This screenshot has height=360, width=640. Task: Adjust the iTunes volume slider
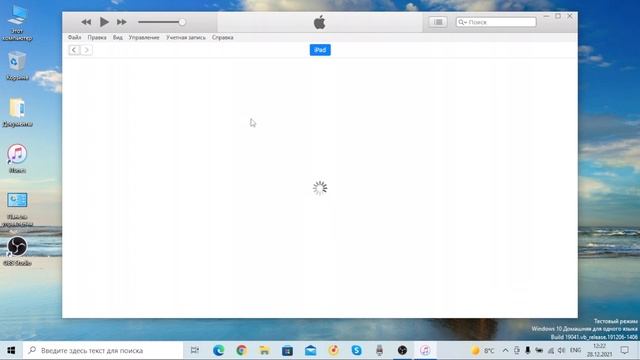[x=162, y=22]
